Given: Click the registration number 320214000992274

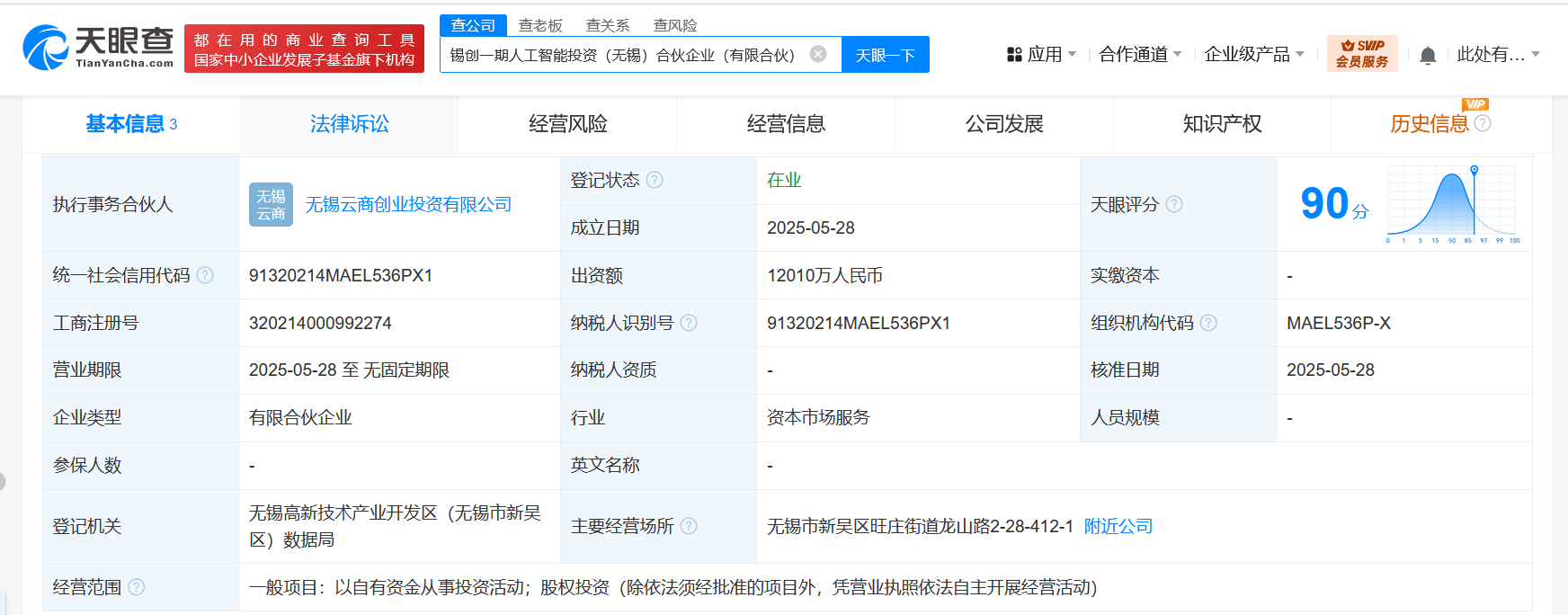Looking at the screenshot, I should (x=320, y=323).
